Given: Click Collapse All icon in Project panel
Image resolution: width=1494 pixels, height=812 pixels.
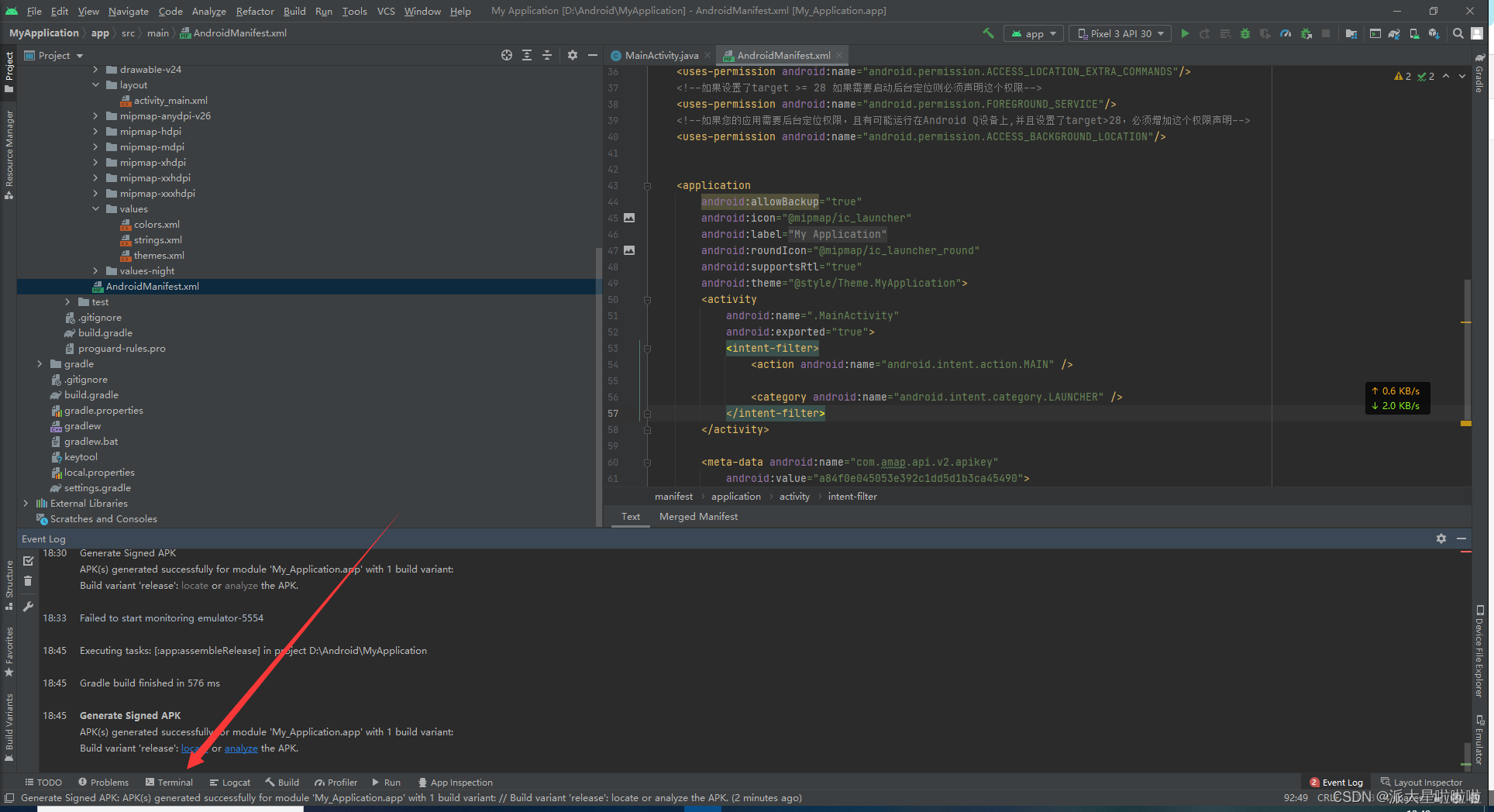Looking at the screenshot, I should click(547, 55).
